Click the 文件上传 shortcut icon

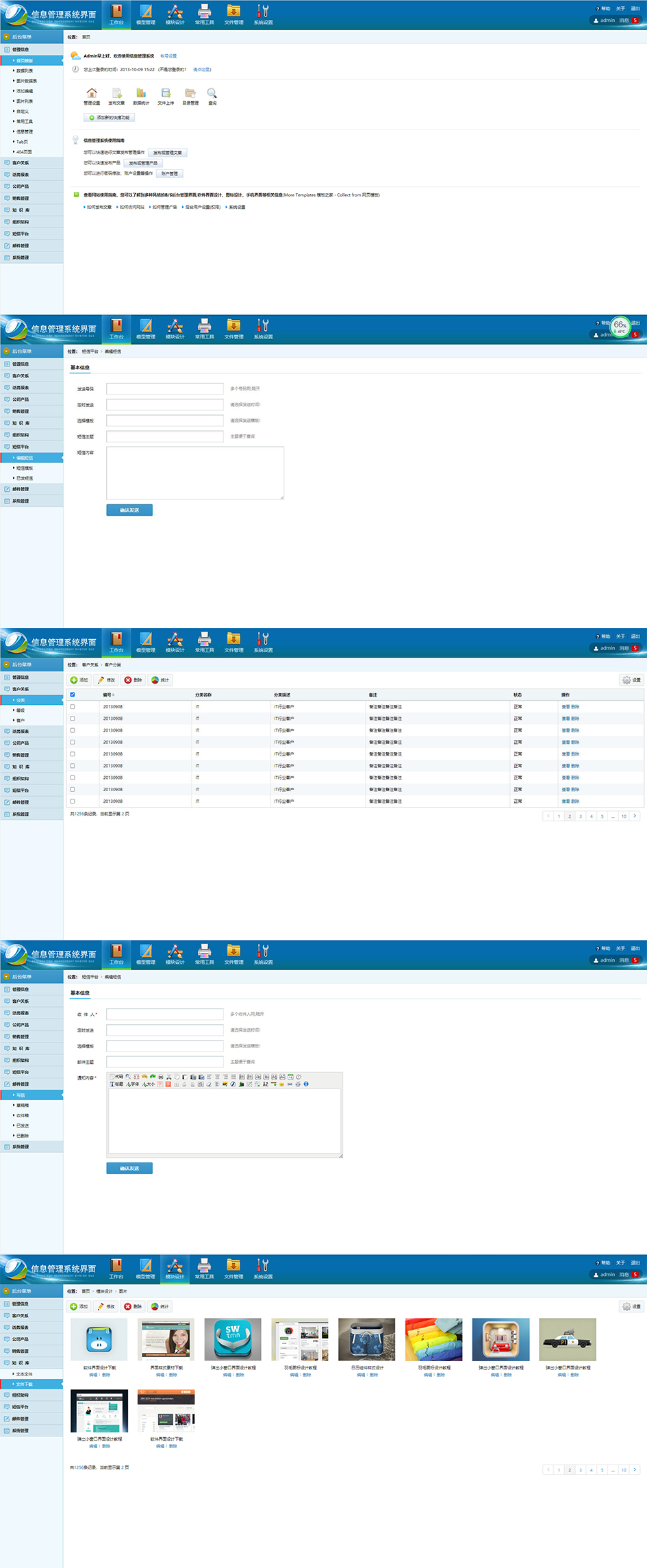click(x=166, y=93)
